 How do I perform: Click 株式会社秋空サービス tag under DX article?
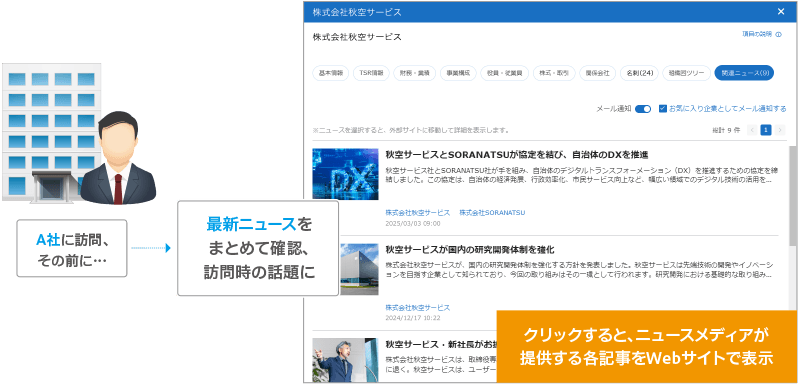tap(417, 212)
